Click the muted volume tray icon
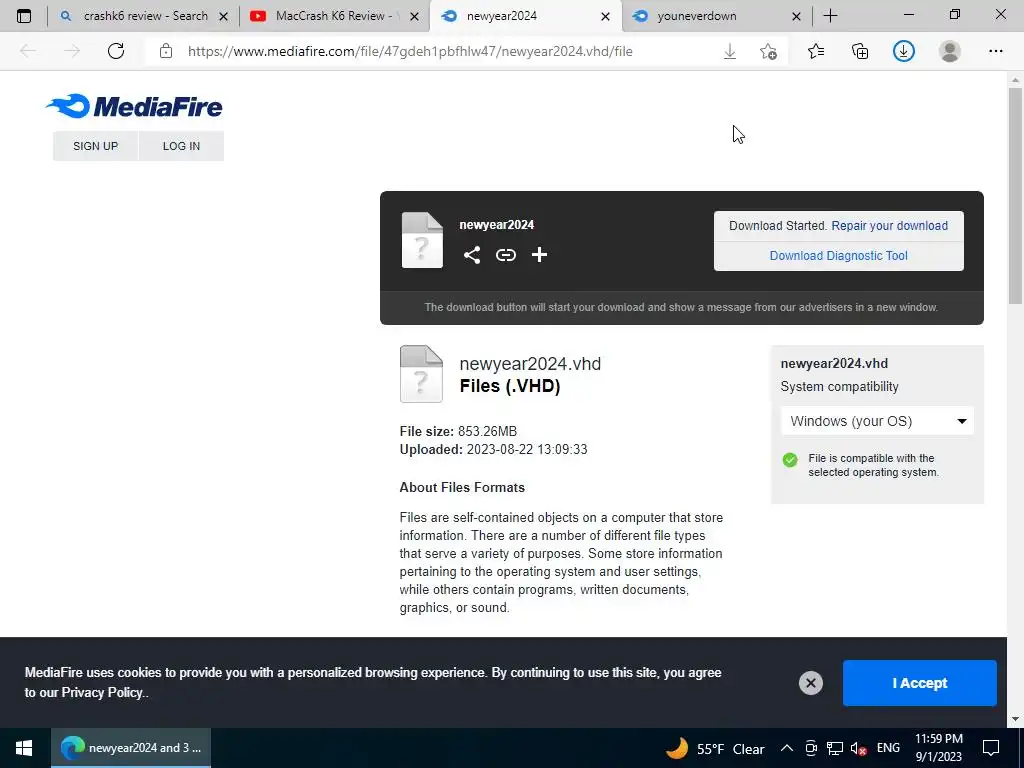 (858, 748)
